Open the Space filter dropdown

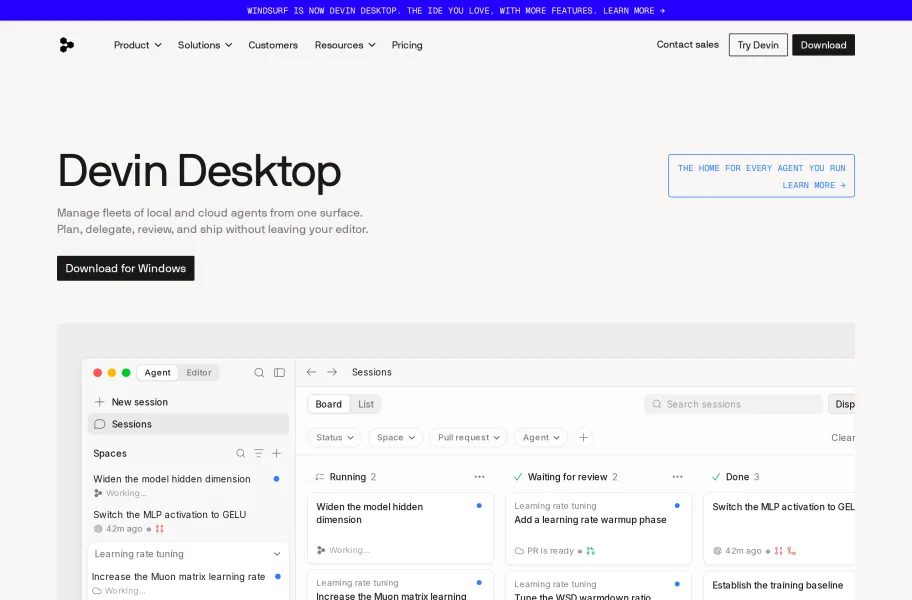[396, 437]
